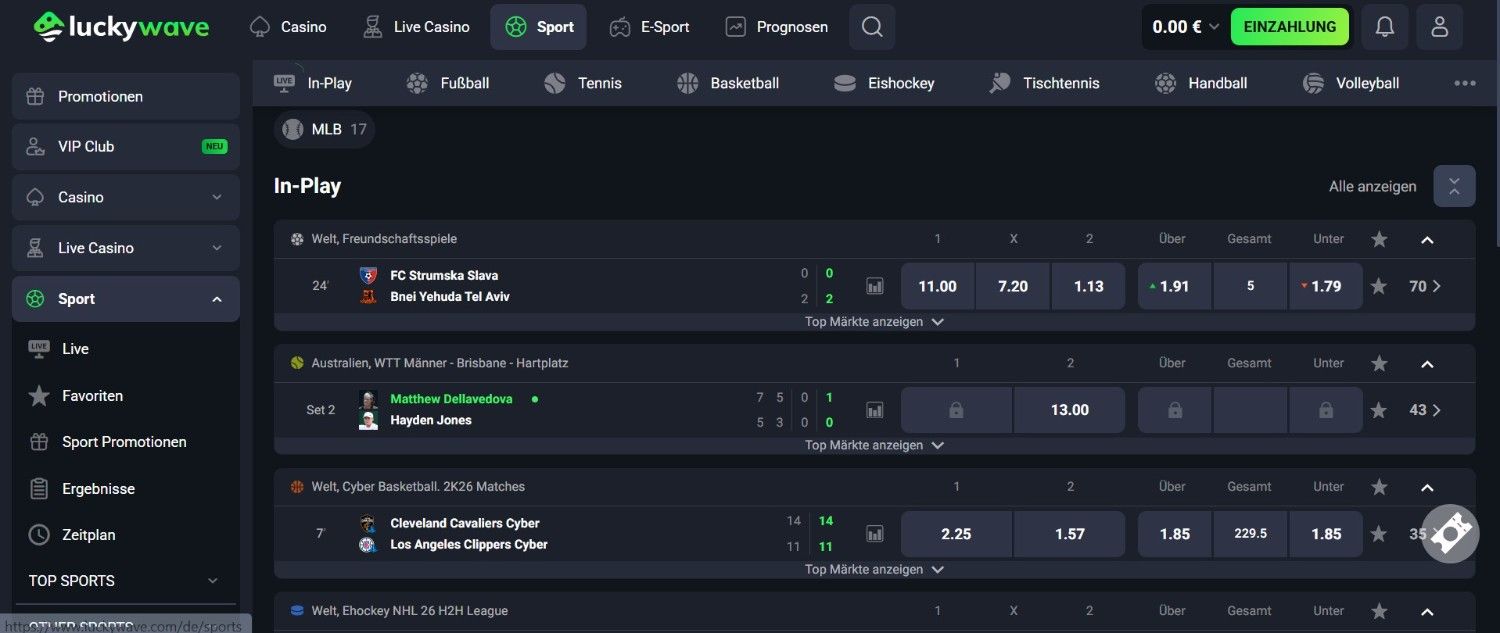The image size is (1500, 633).
Task: Click the luckywave logo
Action: point(121,27)
